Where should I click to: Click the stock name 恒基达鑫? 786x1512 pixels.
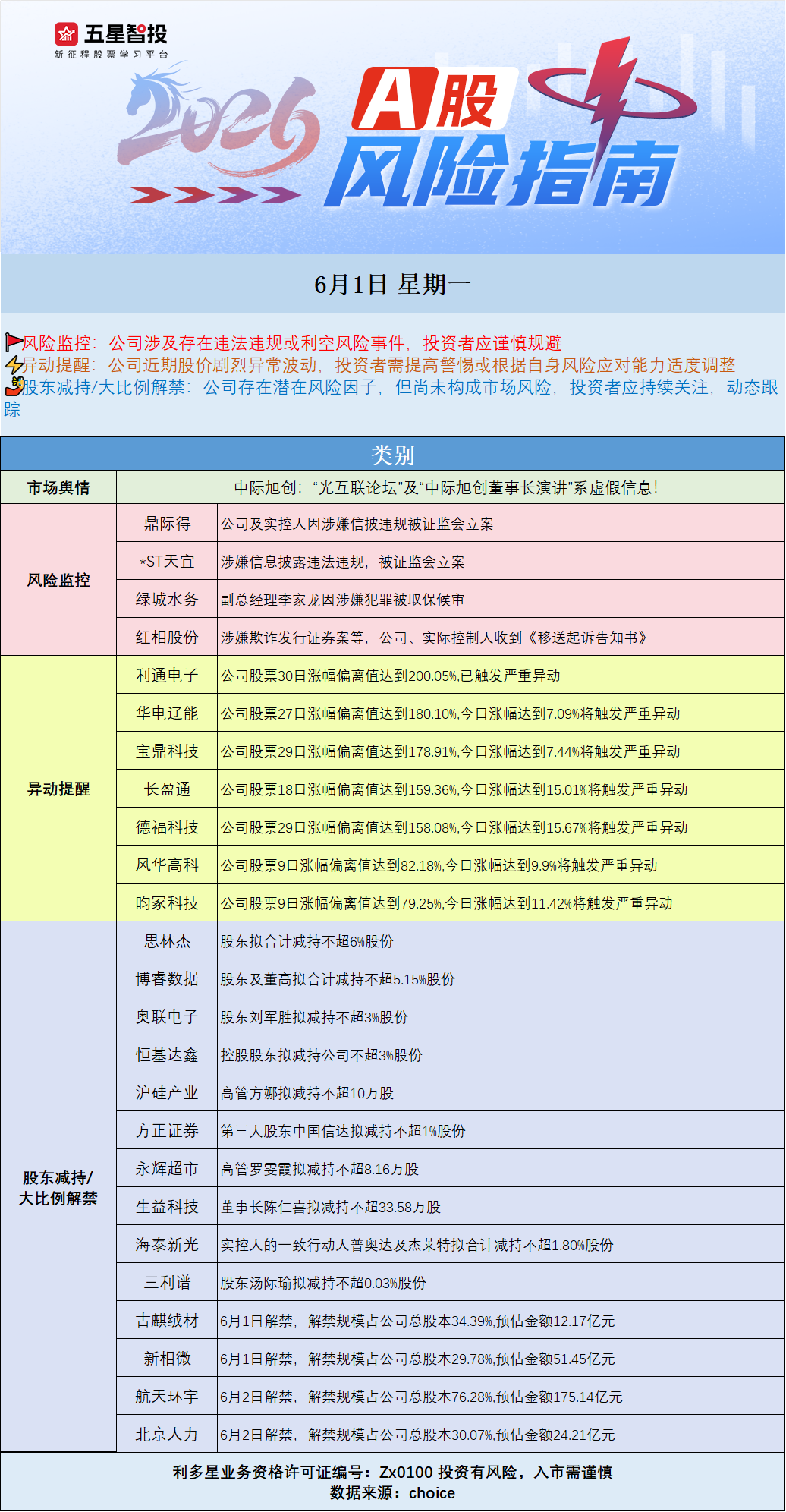(x=167, y=1055)
